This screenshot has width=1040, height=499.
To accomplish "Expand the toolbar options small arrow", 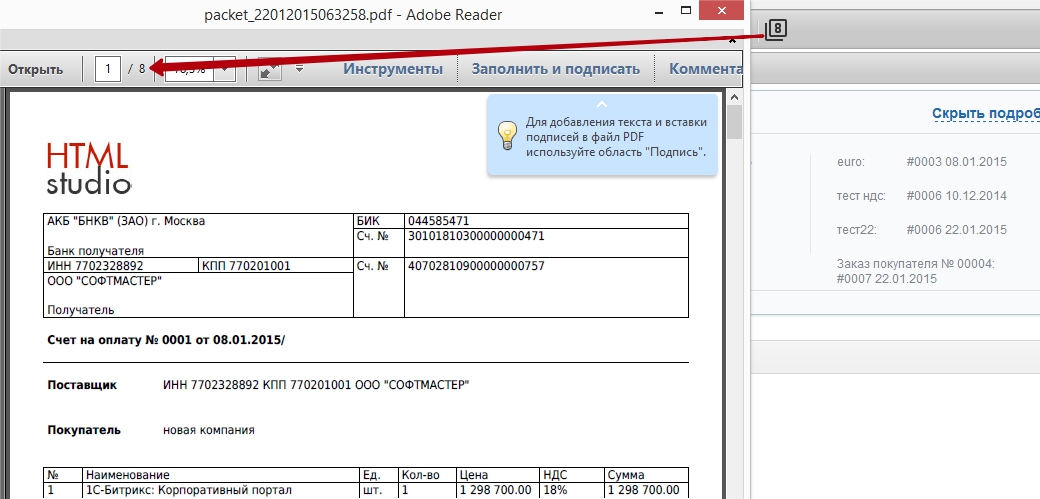I will pyautogui.click(x=299, y=69).
